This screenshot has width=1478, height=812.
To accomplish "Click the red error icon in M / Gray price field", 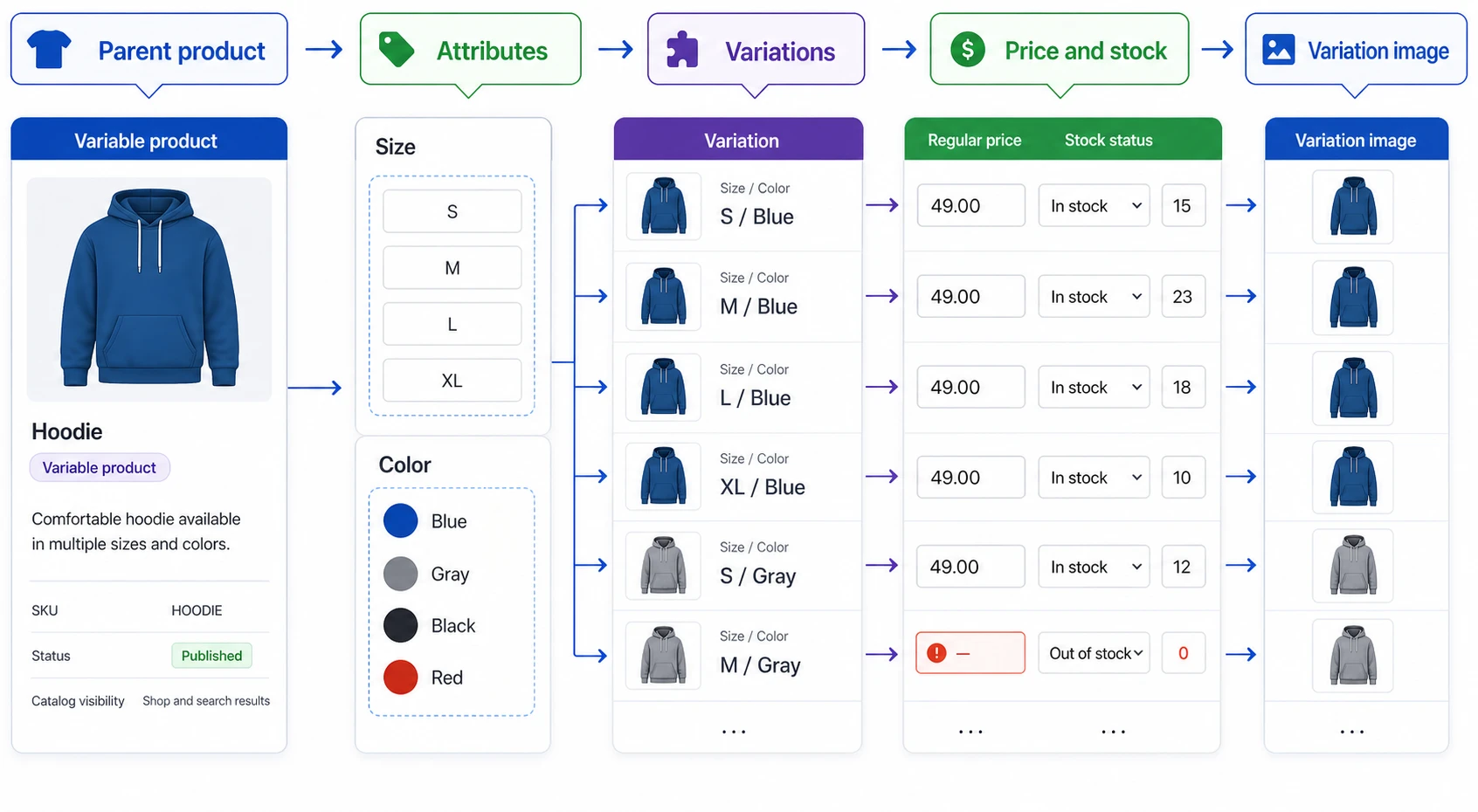I will click(936, 653).
